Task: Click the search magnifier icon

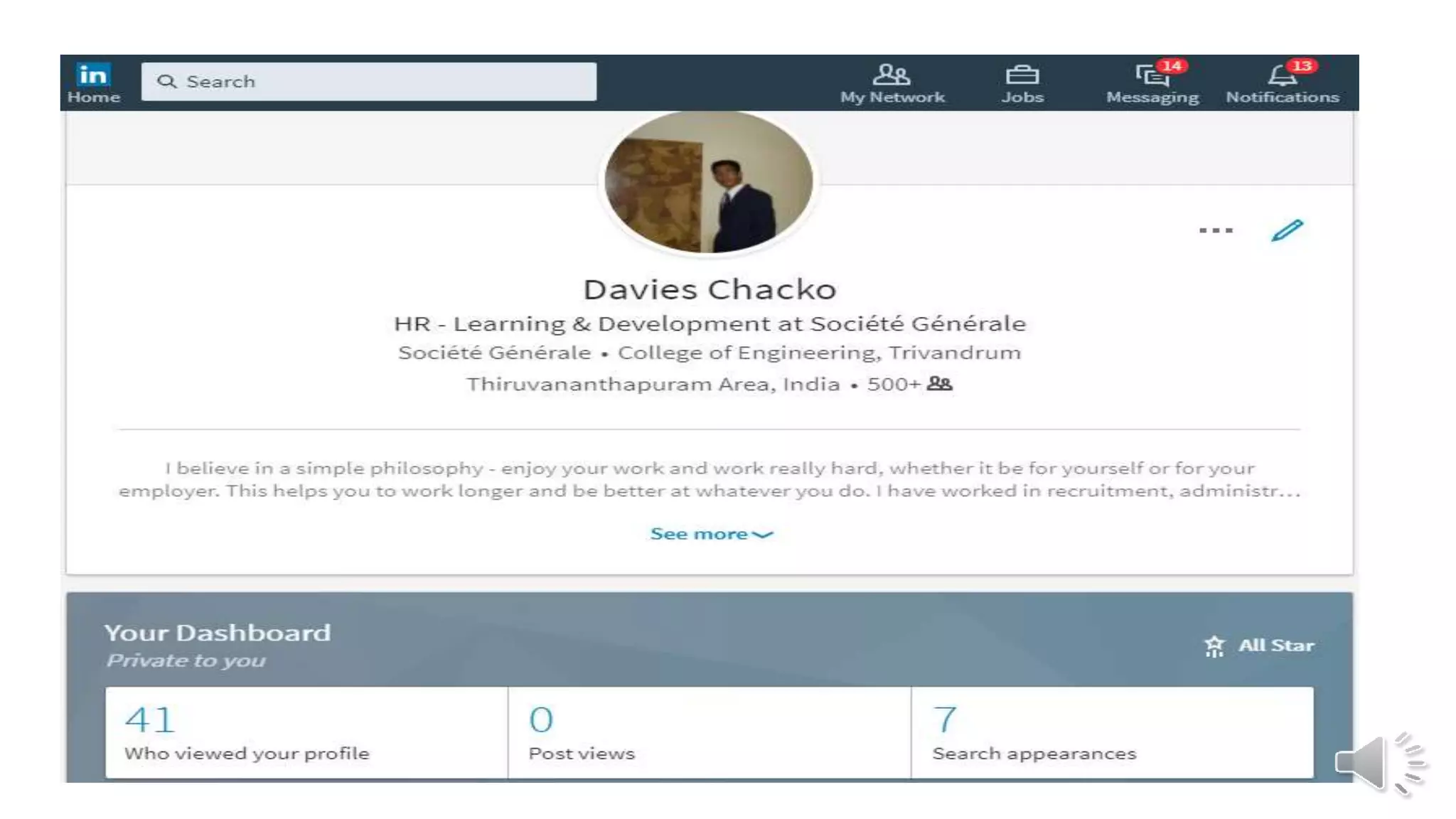Action: pos(166,82)
